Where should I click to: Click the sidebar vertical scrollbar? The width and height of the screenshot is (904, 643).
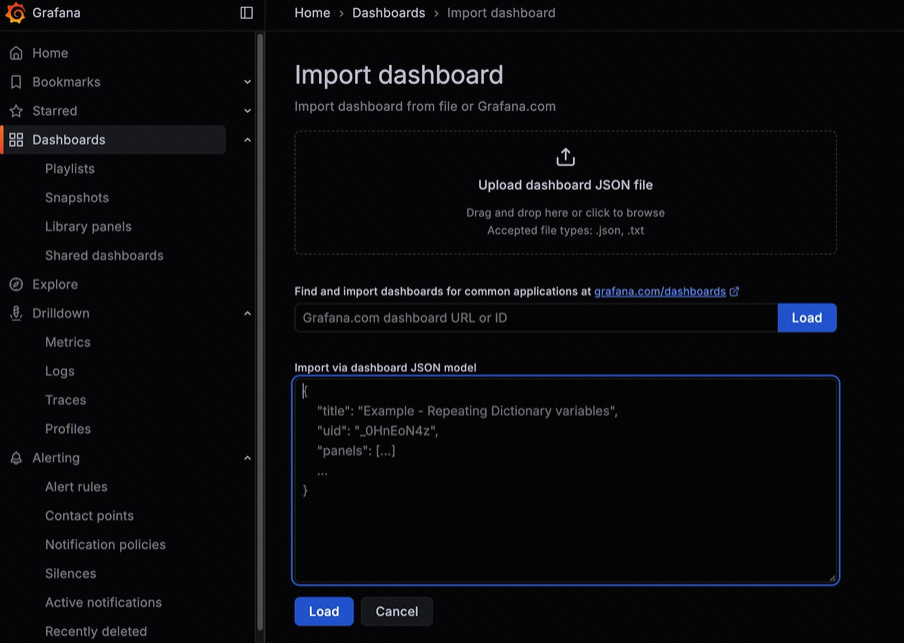point(260,332)
